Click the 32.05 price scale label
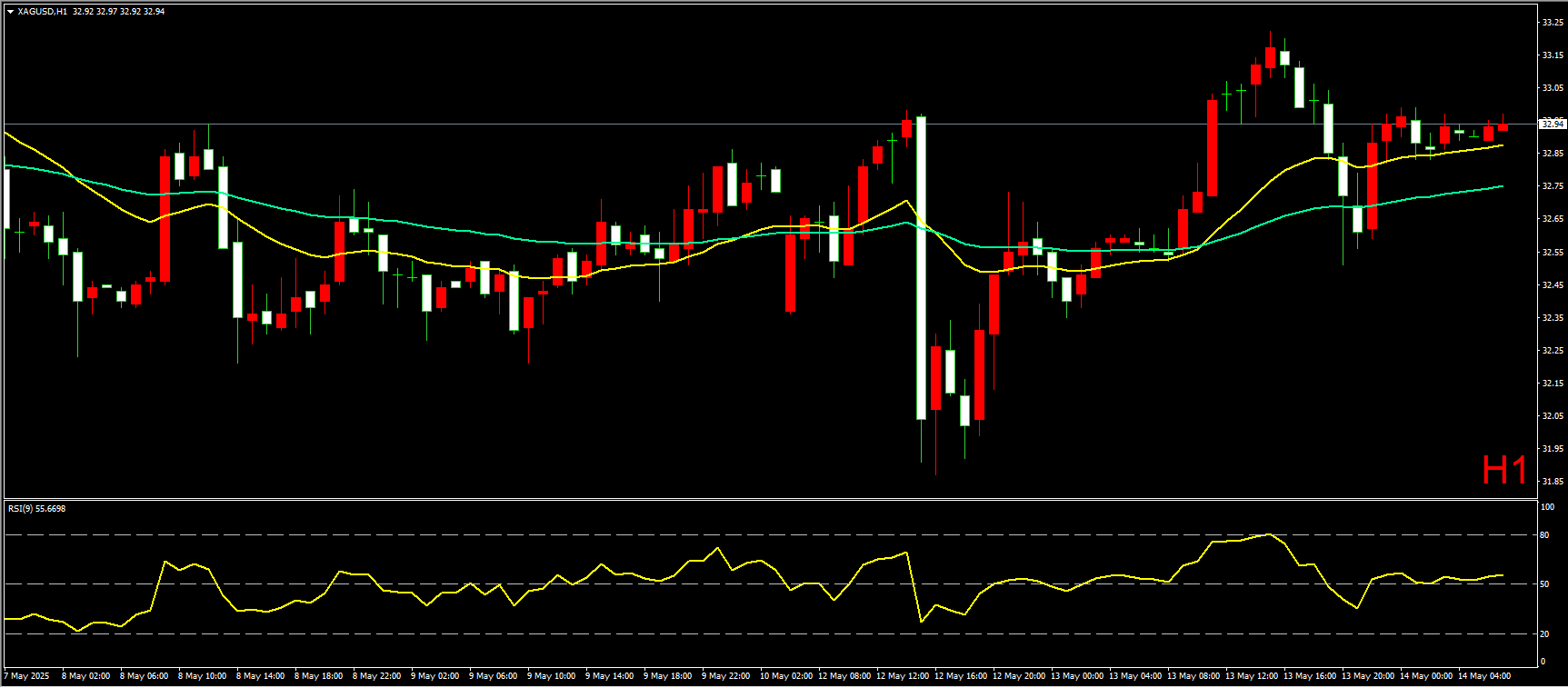The height and width of the screenshot is (688, 1568). (1552, 416)
